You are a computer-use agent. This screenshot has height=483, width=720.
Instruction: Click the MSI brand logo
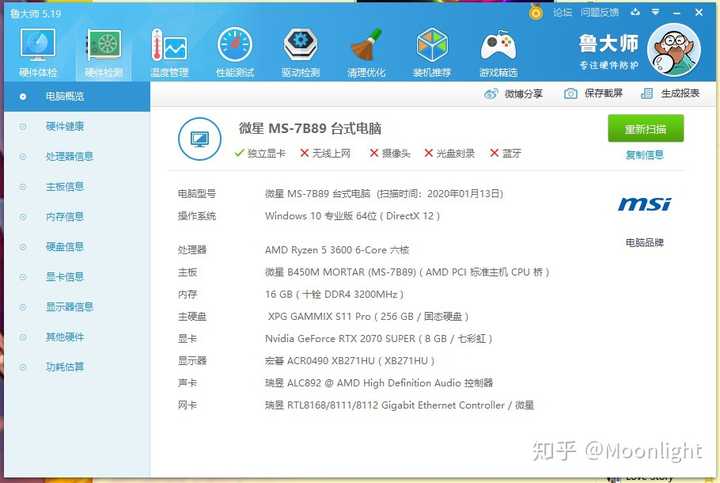(x=644, y=204)
